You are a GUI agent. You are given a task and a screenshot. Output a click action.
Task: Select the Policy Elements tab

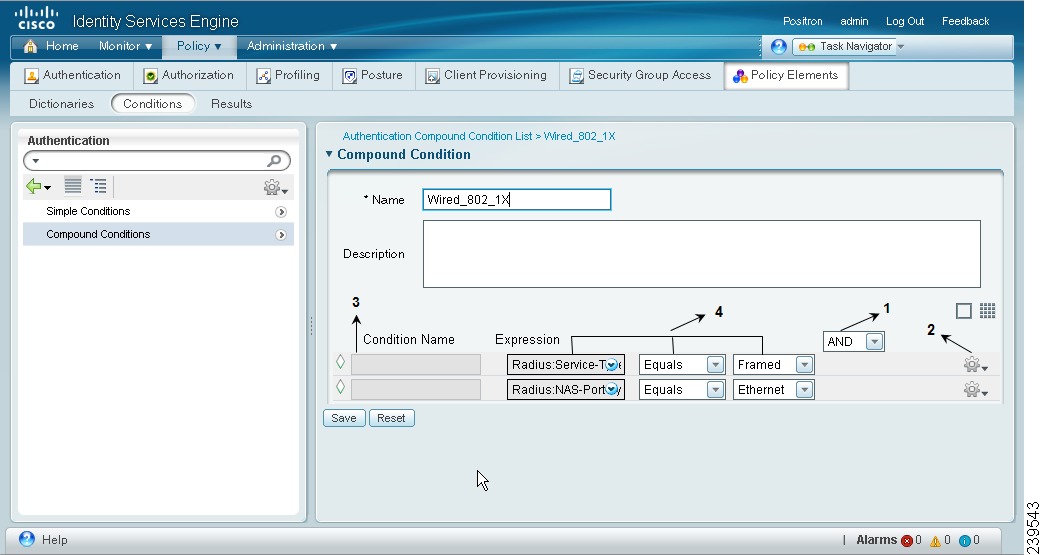tap(786, 75)
